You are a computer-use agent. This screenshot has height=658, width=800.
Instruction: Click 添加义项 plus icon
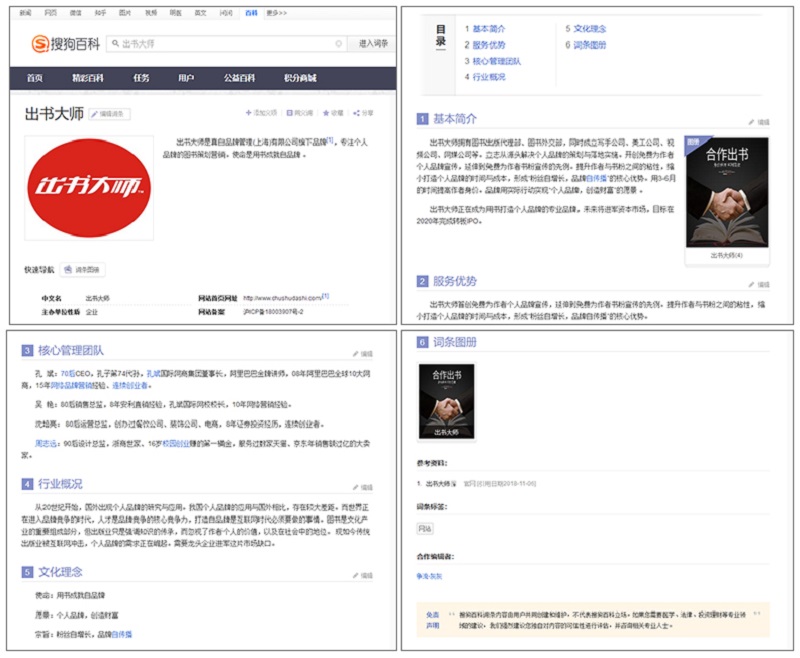[247, 113]
